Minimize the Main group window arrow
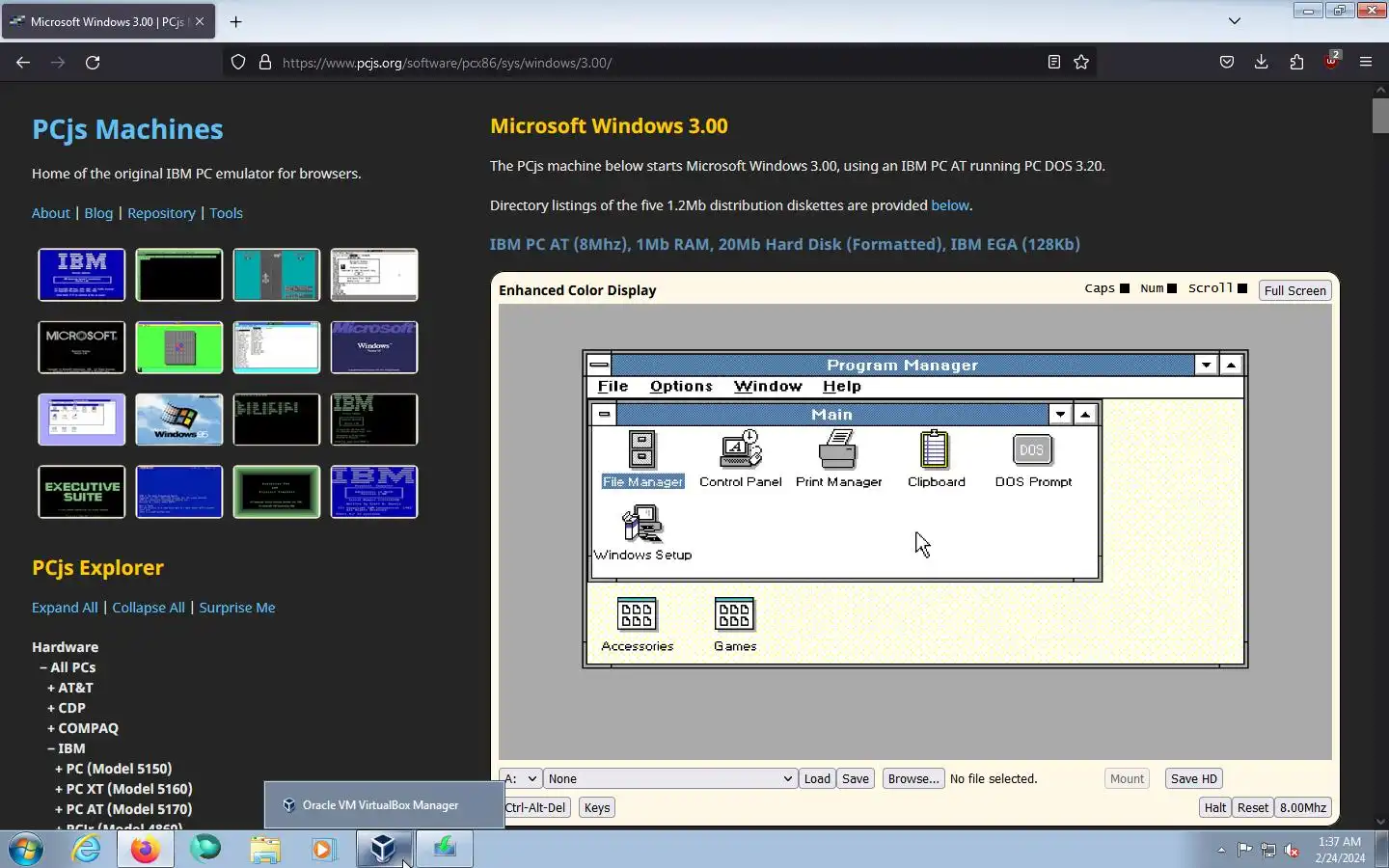The image size is (1389, 868). pos(1060,414)
